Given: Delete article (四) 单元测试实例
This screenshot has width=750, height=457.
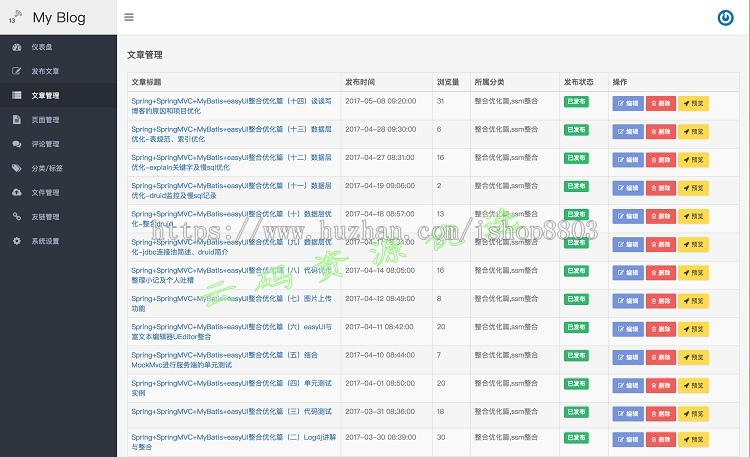Looking at the screenshot, I should click(661, 386).
